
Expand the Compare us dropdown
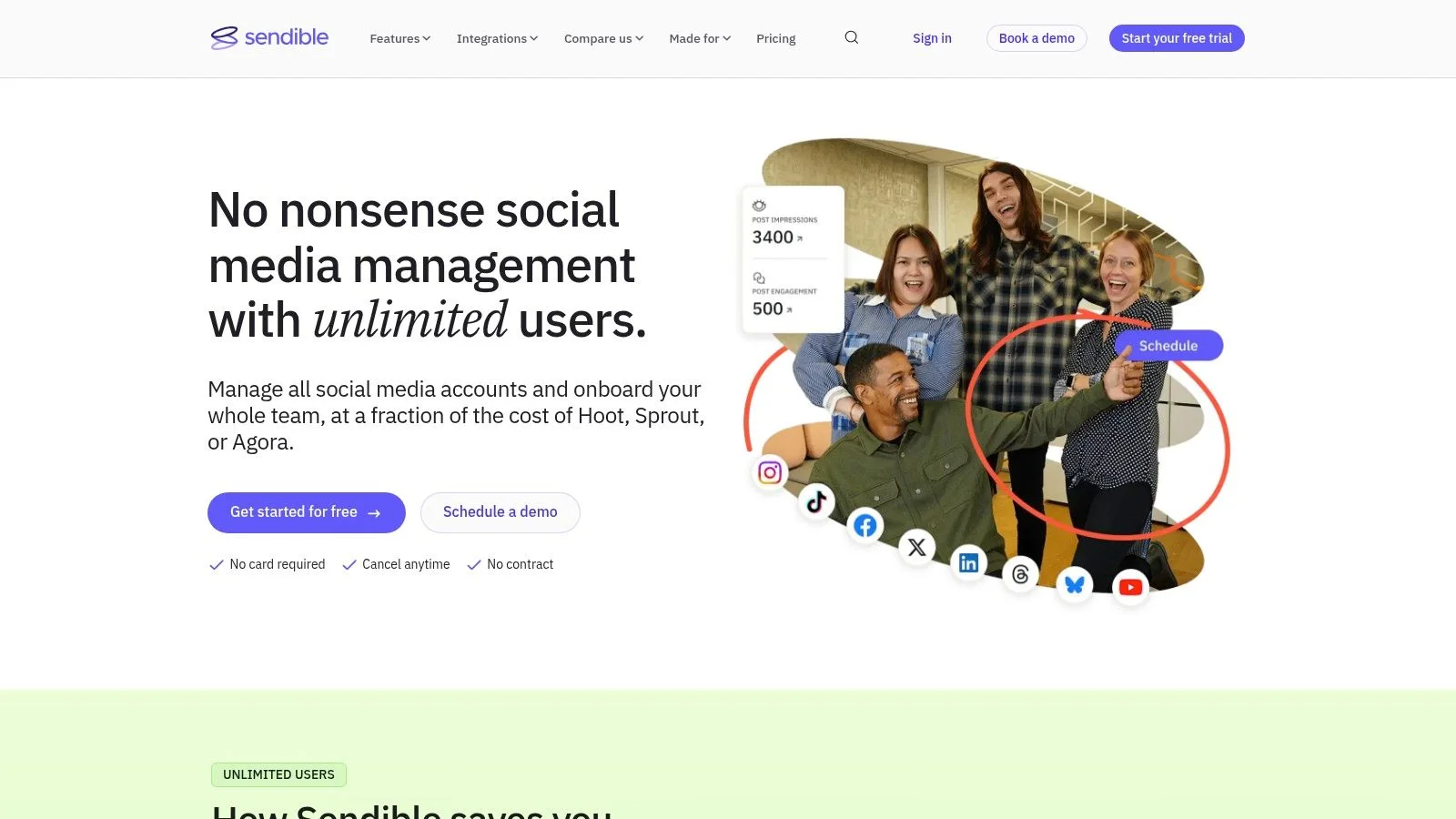pyautogui.click(x=603, y=38)
